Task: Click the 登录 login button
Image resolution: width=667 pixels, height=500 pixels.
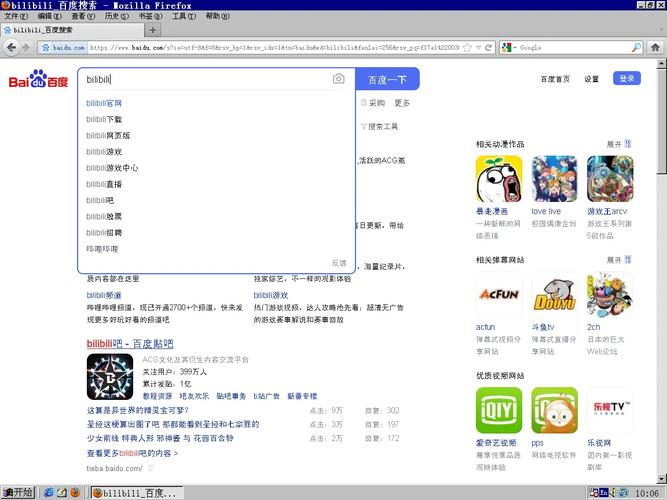Action: point(627,79)
